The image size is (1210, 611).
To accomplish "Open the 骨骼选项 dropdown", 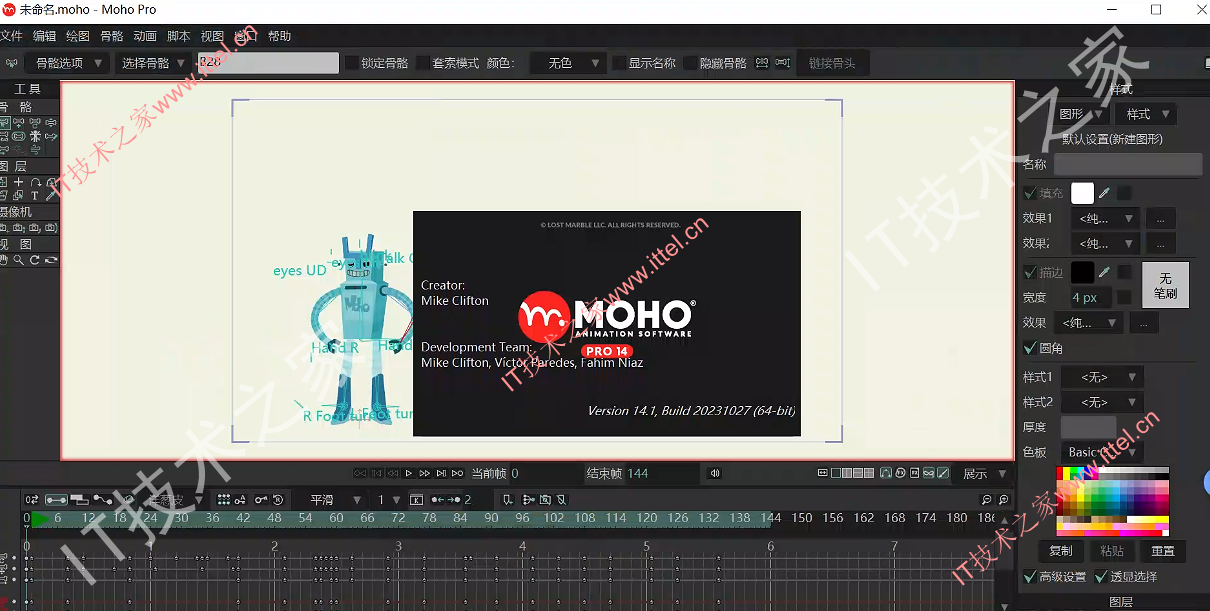I will 68,63.
